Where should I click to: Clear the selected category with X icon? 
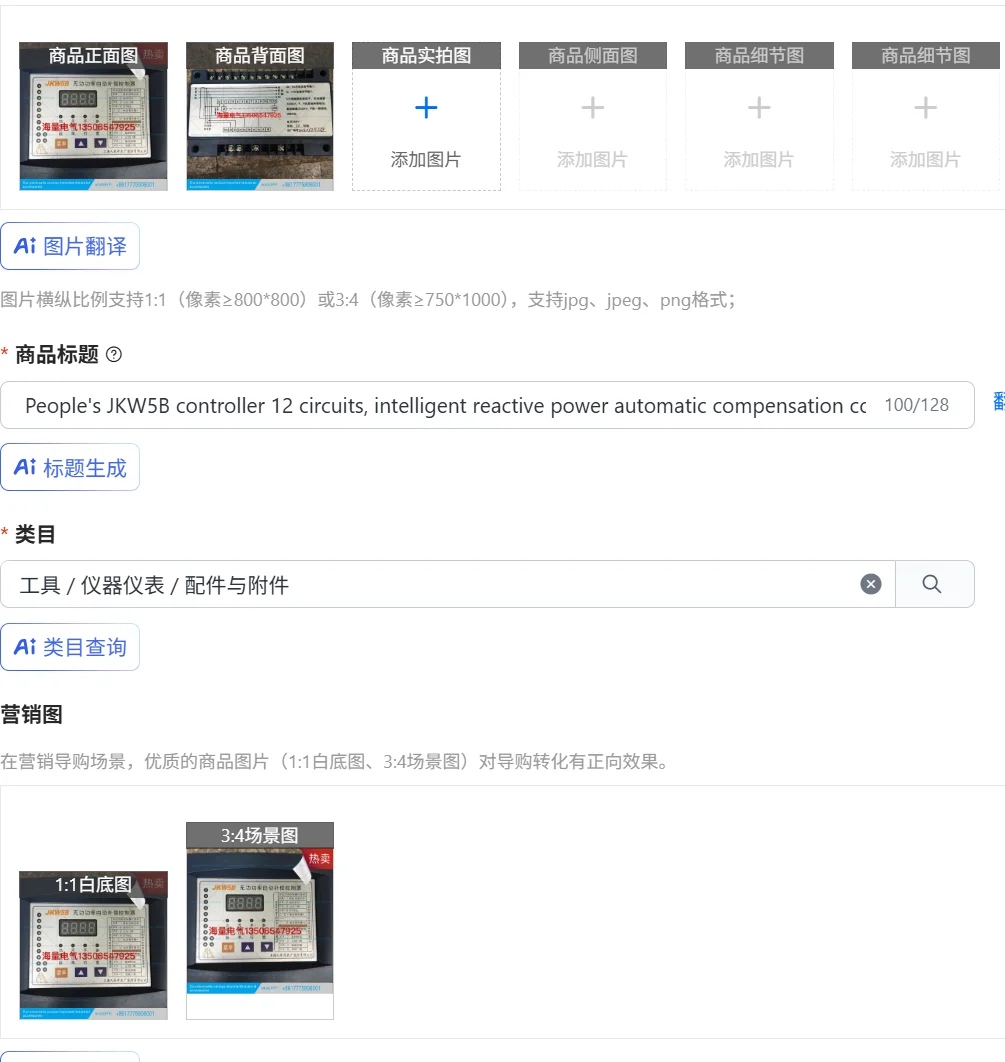pos(871,584)
